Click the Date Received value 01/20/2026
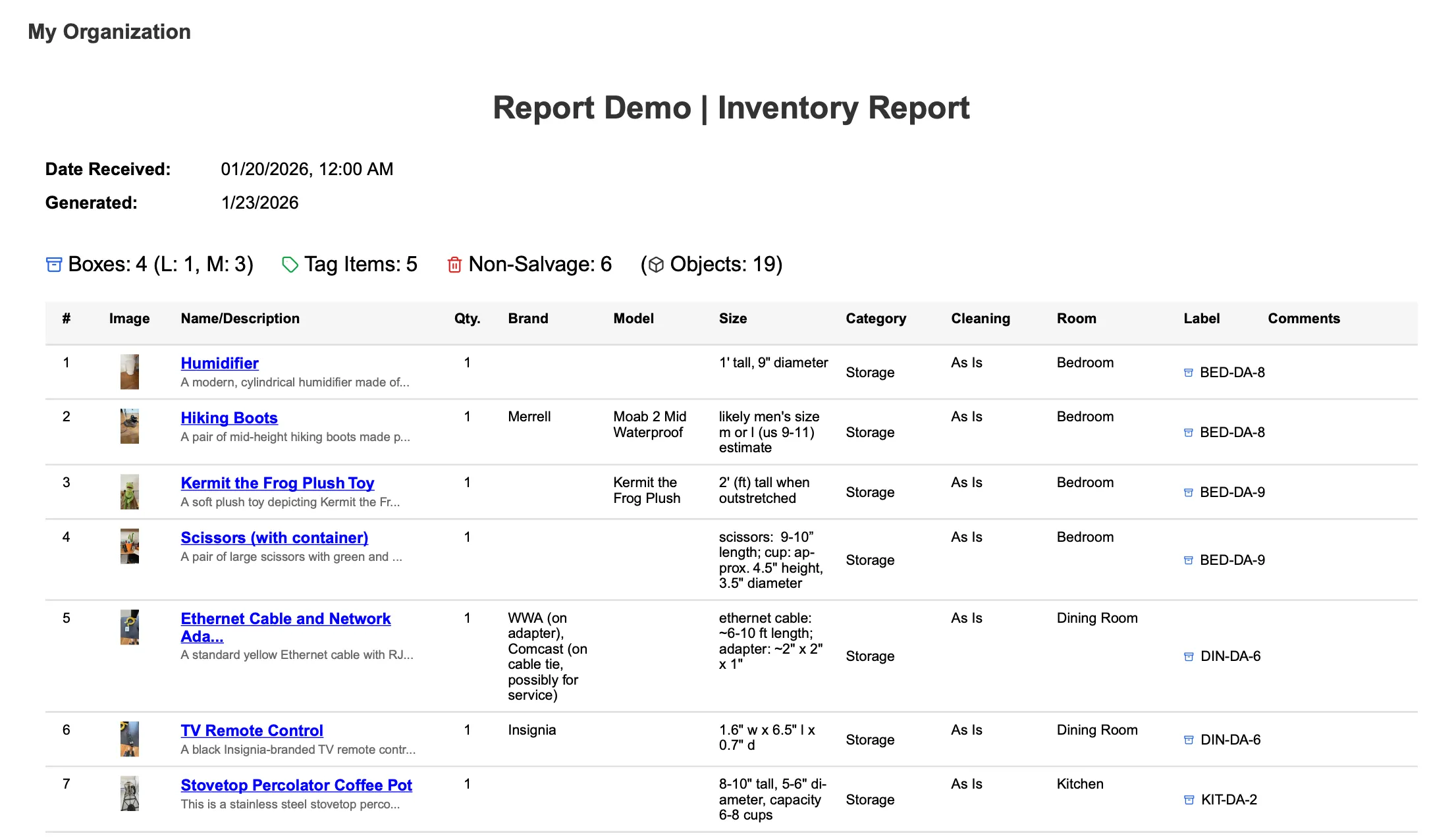Image resolution: width=1429 pixels, height=840 pixels. (x=307, y=169)
